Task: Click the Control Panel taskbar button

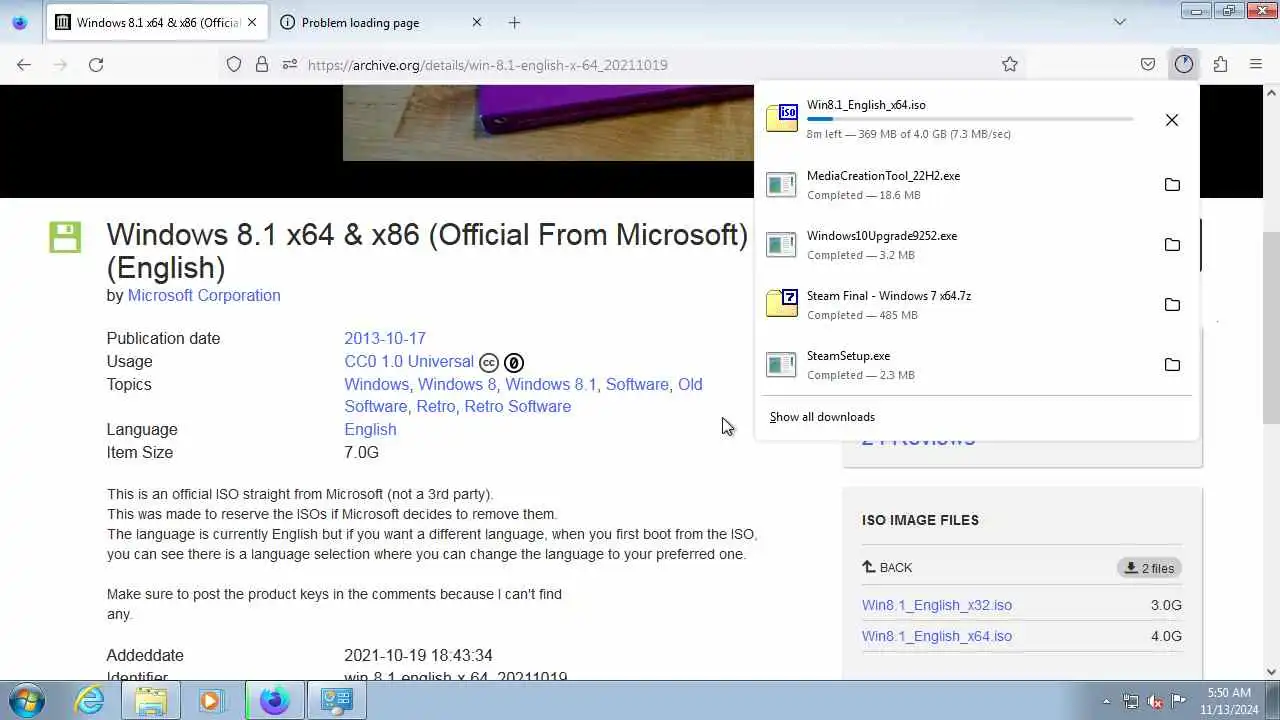Action: click(336, 700)
